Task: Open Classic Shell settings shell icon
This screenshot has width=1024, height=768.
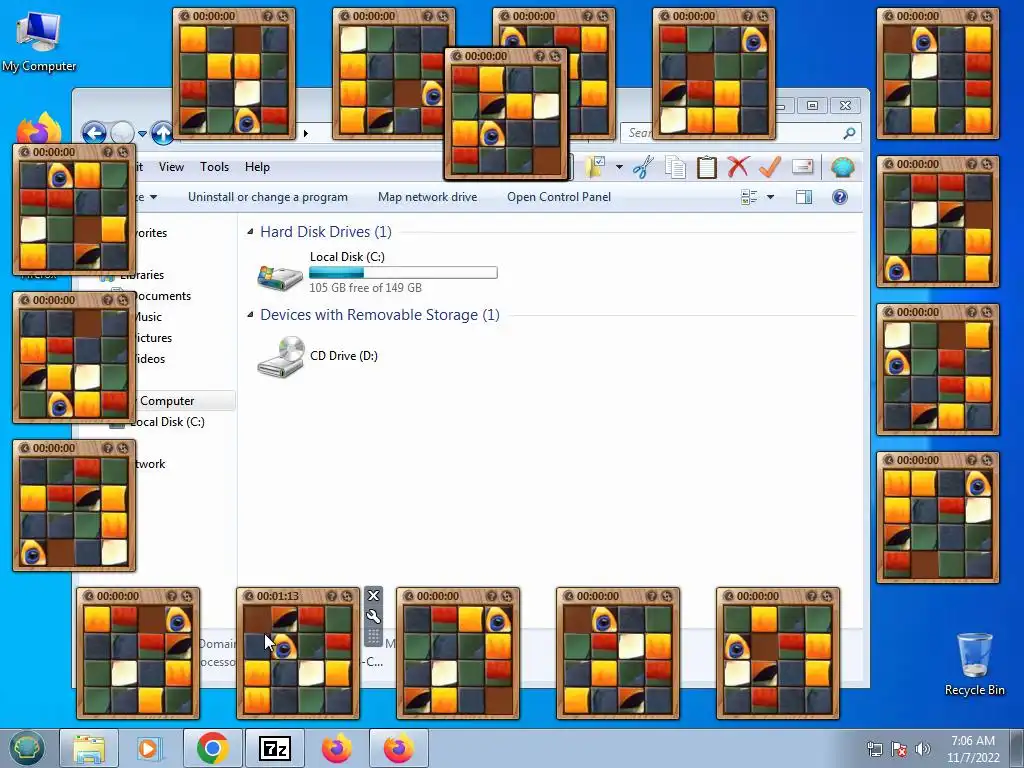Action: click(843, 167)
